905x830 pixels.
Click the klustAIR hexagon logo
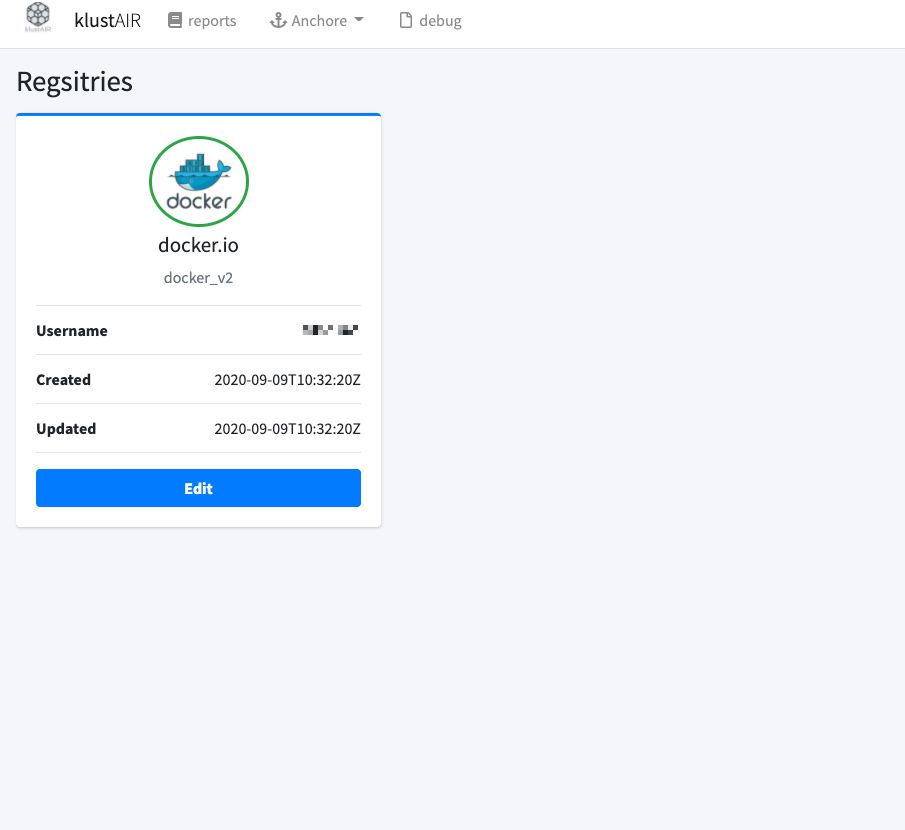[38, 17]
